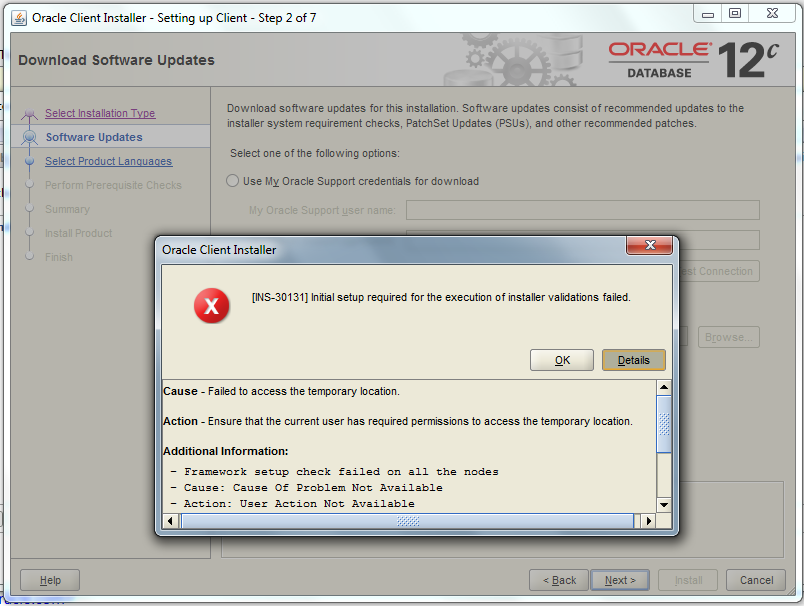Click the INS-30131 error message text
The image size is (807, 606).
(441, 297)
